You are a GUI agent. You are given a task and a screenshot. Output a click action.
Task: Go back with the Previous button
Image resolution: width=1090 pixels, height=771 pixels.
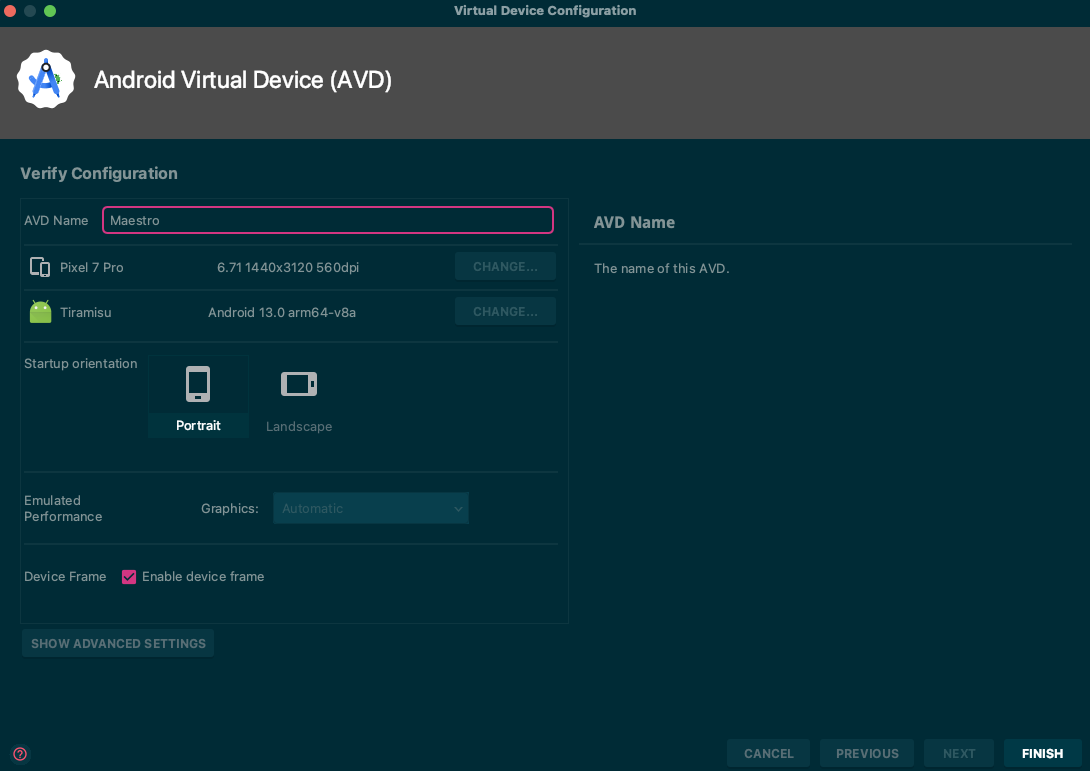(x=867, y=754)
